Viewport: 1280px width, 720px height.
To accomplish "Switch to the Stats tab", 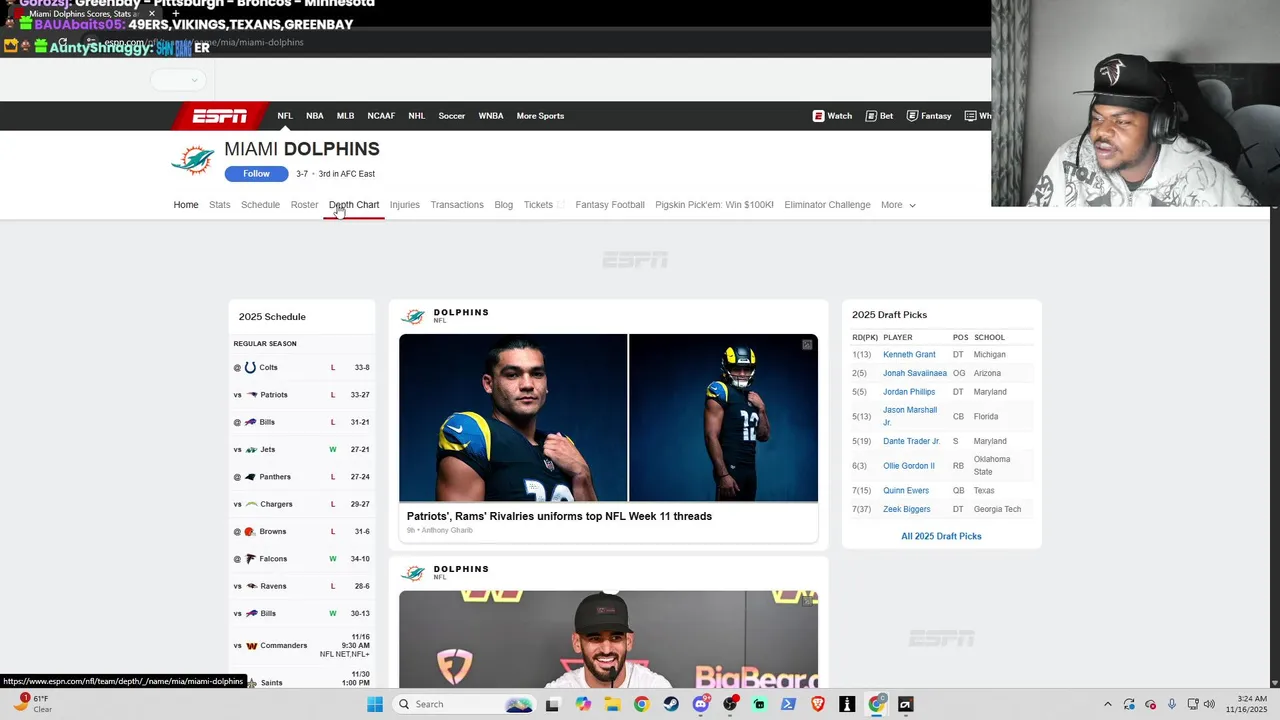I will point(220,205).
